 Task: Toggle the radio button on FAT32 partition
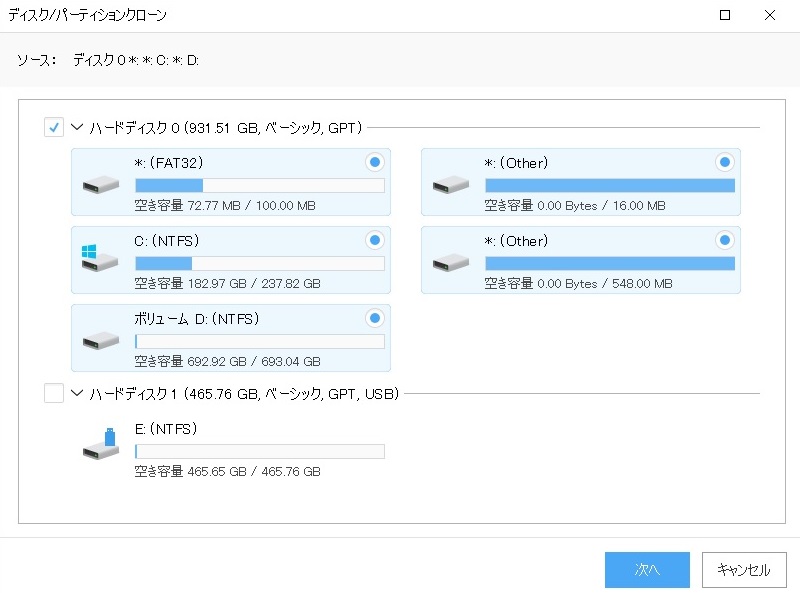coord(374,162)
